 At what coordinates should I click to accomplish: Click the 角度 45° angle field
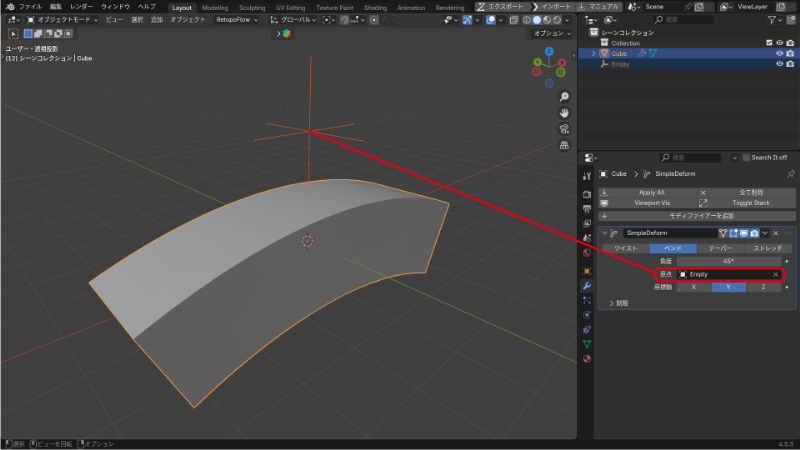tap(729, 261)
